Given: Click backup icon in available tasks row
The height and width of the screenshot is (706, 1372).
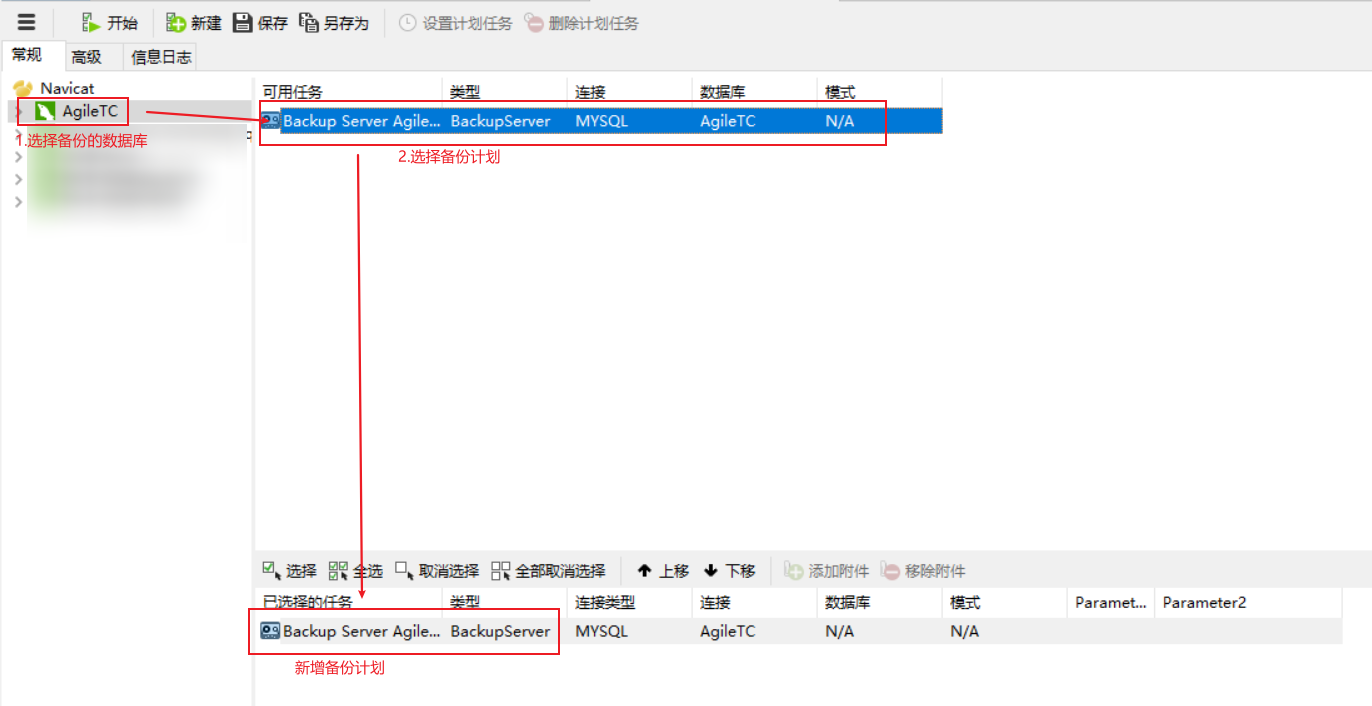Looking at the screenshot, I should coord(271,121).
